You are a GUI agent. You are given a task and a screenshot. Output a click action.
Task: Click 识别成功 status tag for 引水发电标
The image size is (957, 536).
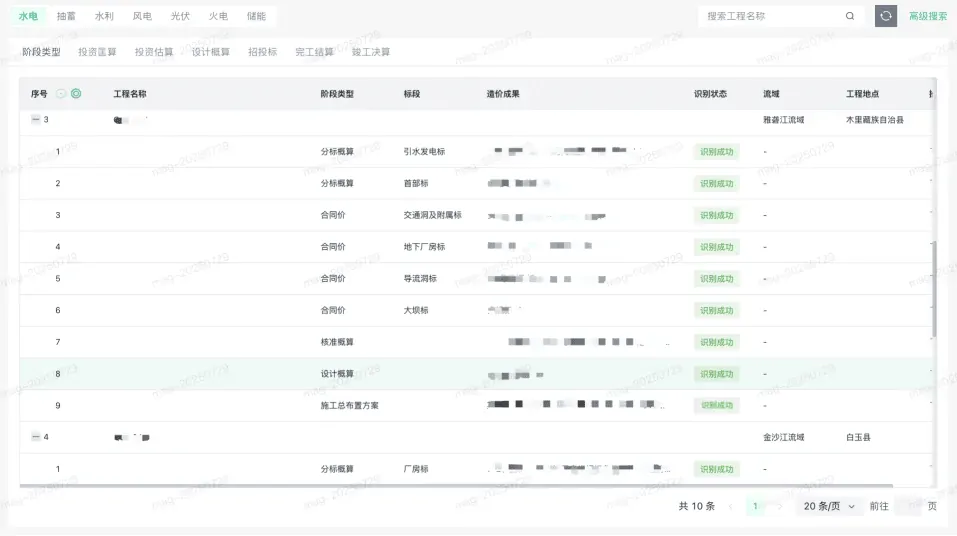[716, 152]
